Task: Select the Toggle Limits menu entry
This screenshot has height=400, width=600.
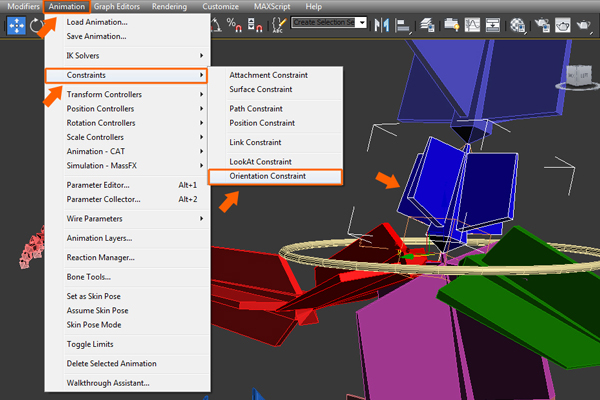Action: tap(127, 344)
